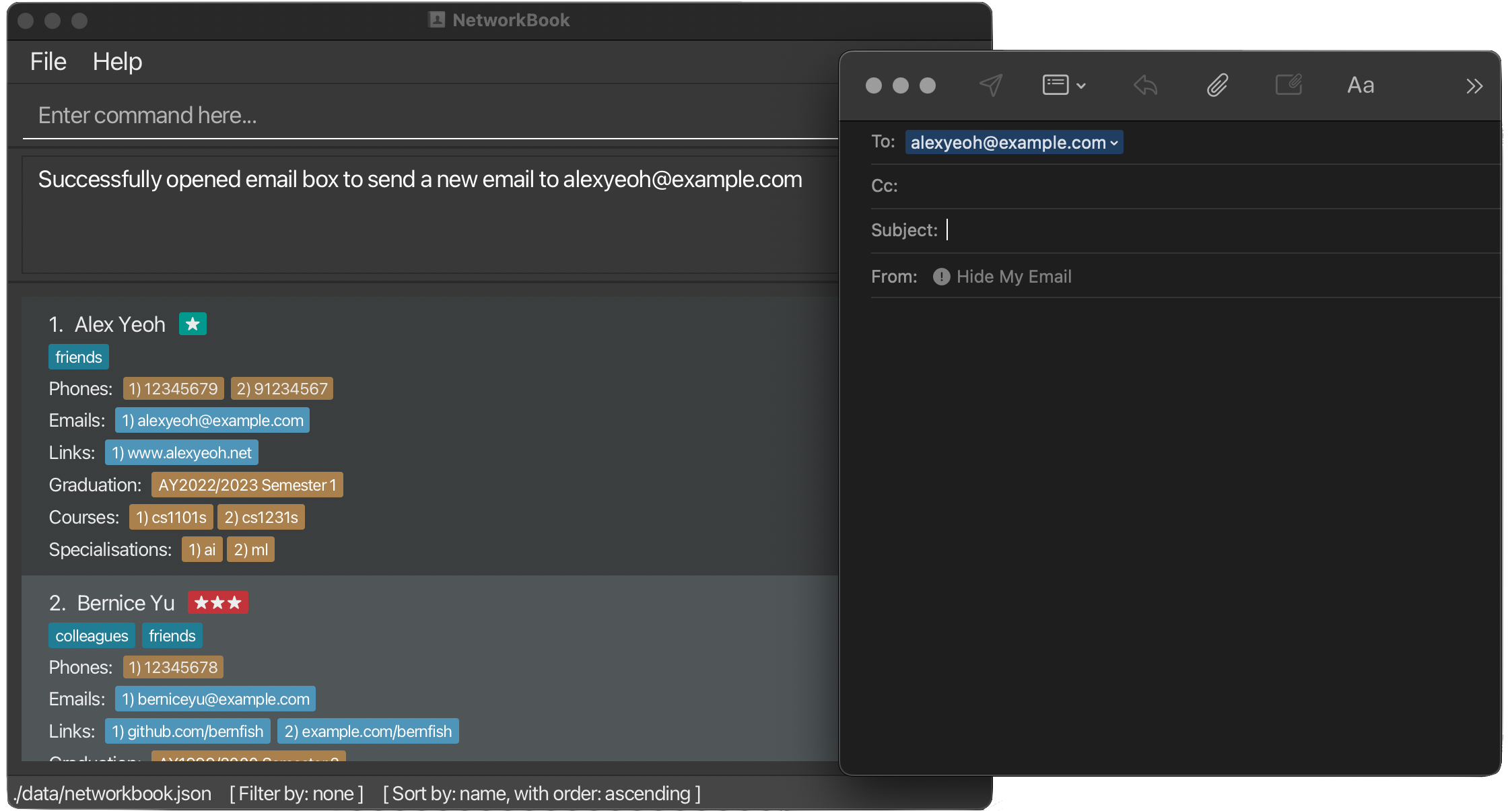The image size is (1512, 811).
Task: Select the Bernice Yu contact name
Action: click(126, 602)
